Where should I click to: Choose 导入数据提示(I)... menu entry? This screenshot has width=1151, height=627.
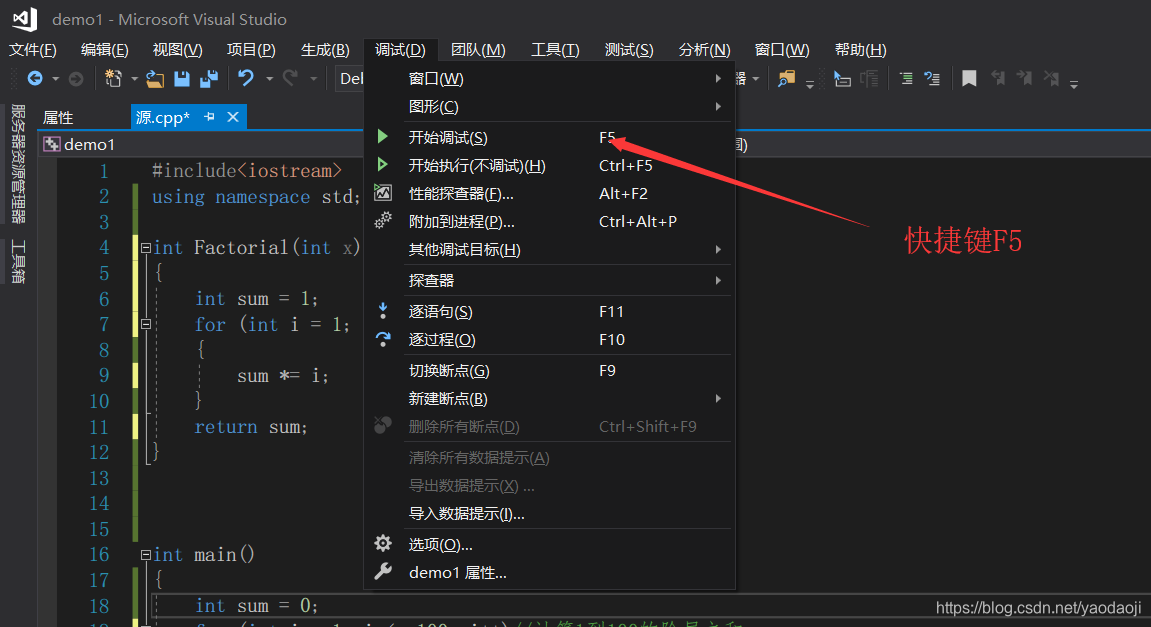tap(550, 514)
